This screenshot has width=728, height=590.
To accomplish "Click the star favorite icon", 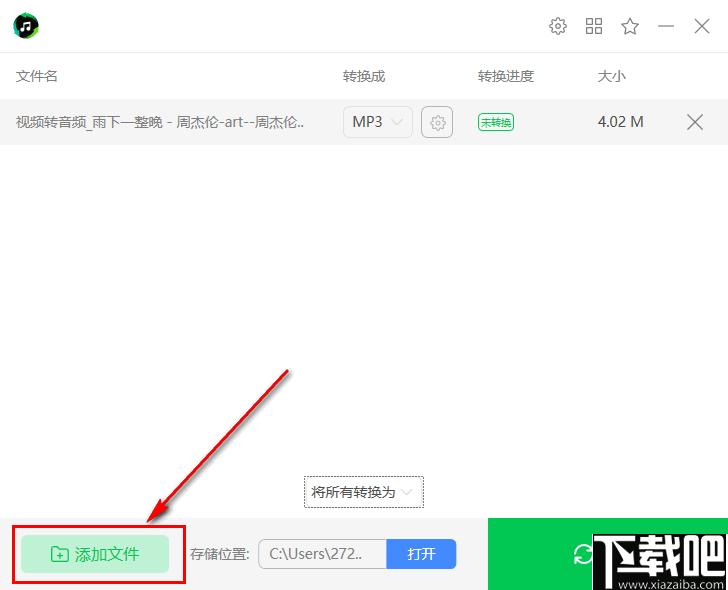I will 630,26.
